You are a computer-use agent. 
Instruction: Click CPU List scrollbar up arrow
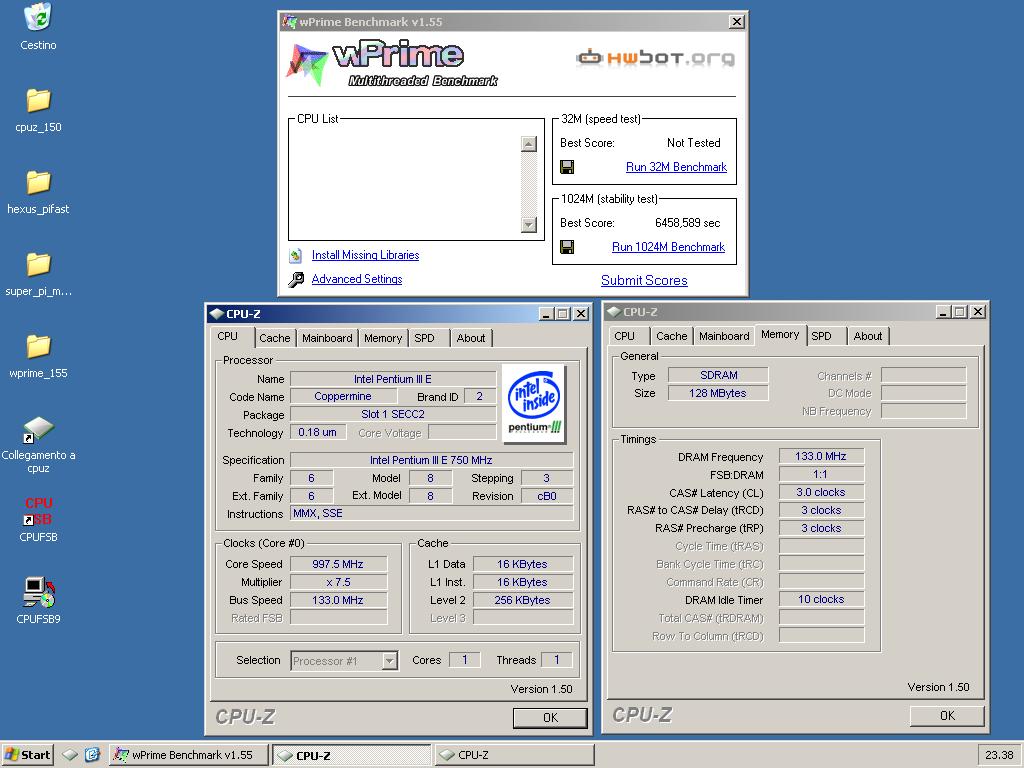click(x=529, y=144)
